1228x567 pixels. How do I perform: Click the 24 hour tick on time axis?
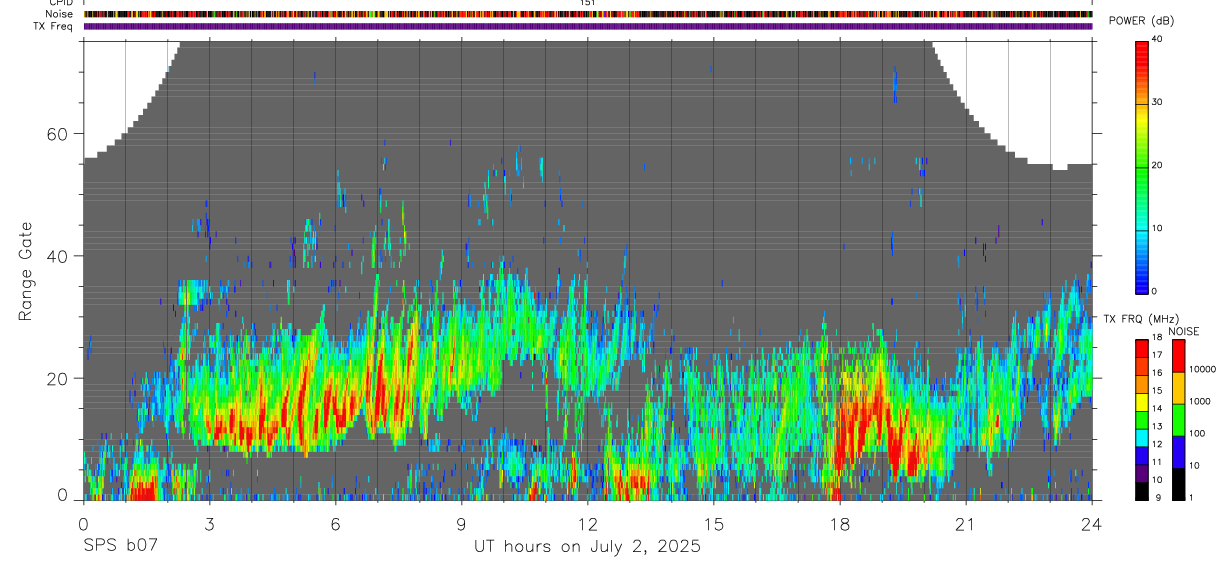(1091, 522)
